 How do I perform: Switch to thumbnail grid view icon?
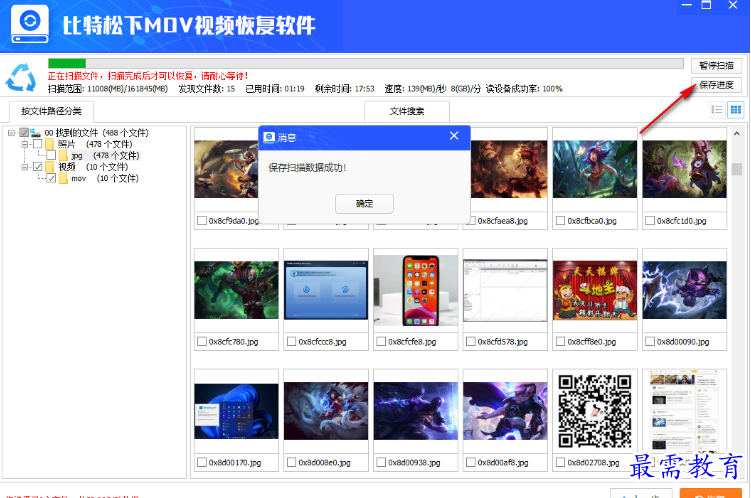click(x=735, y=109)
